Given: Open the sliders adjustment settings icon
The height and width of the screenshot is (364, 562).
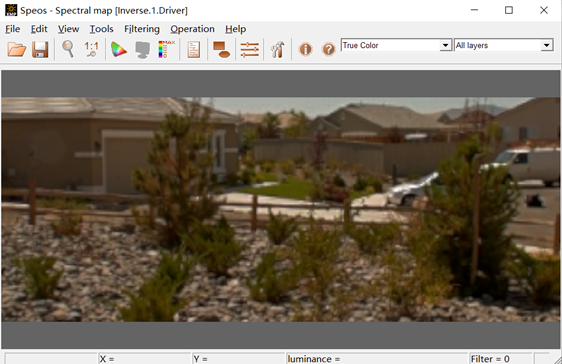Looking at the screenshot, I should 249,49.
